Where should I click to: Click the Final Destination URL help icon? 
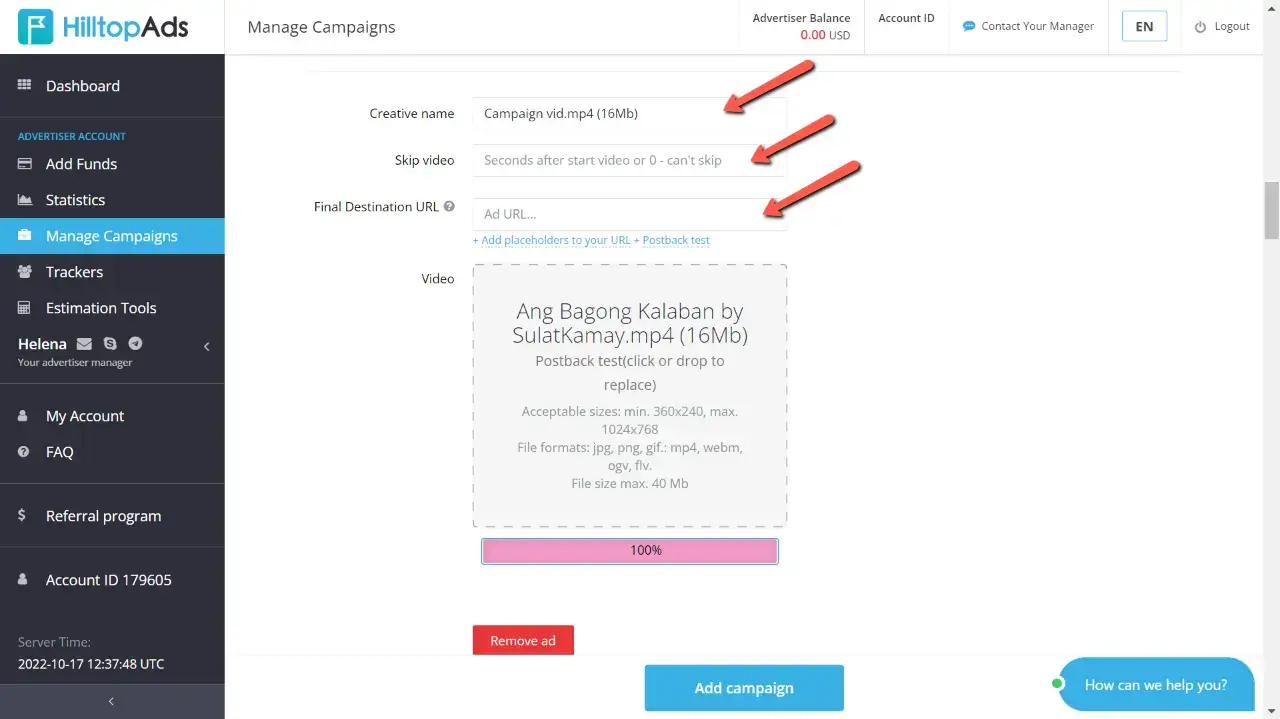pyautogui.click(x=449, y=207)
